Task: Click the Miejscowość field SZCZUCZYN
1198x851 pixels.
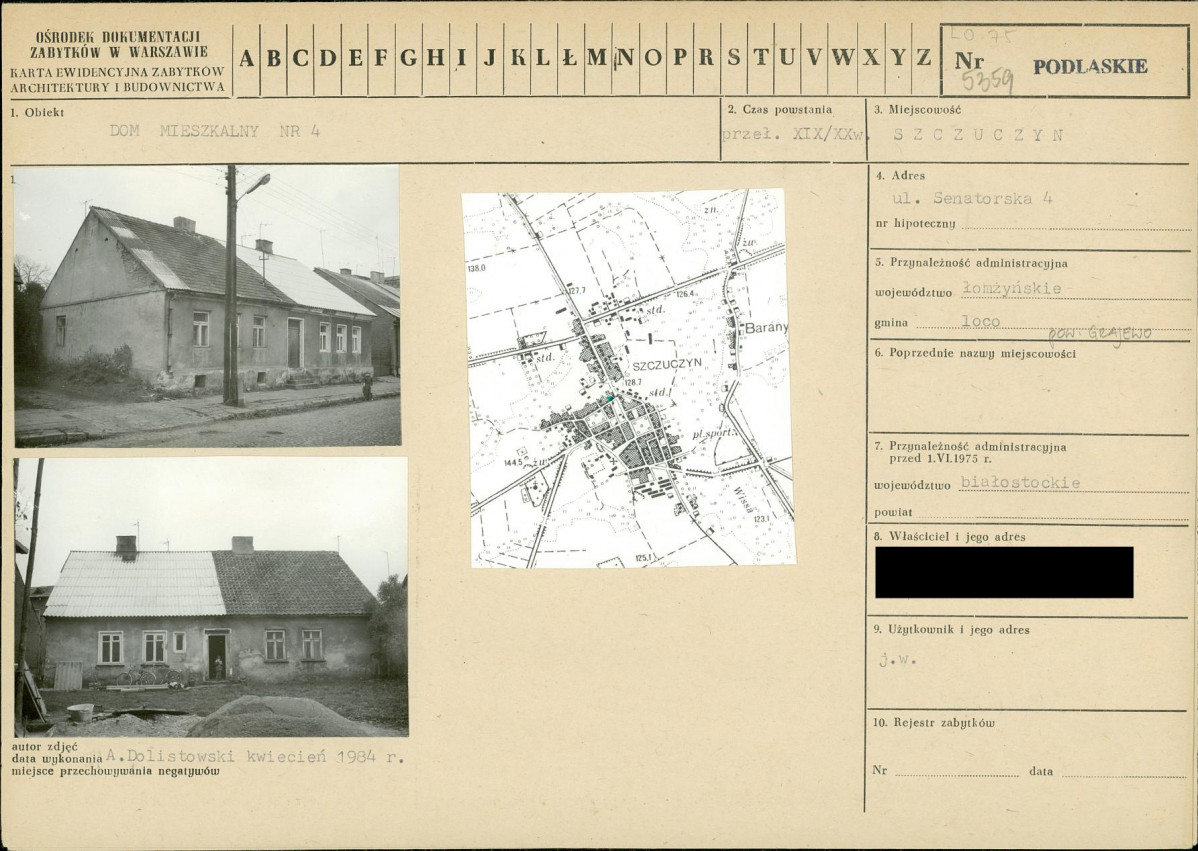Action: [x=978, y=135]
